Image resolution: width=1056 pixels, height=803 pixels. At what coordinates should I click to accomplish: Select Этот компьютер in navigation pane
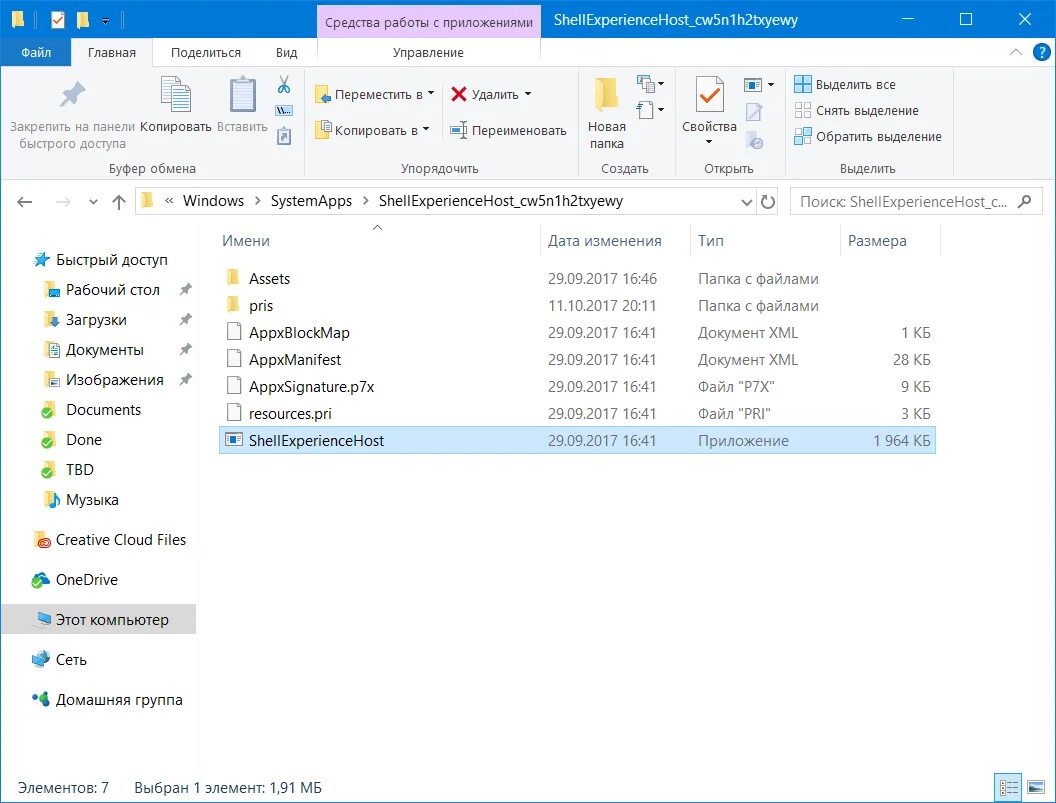98,619
